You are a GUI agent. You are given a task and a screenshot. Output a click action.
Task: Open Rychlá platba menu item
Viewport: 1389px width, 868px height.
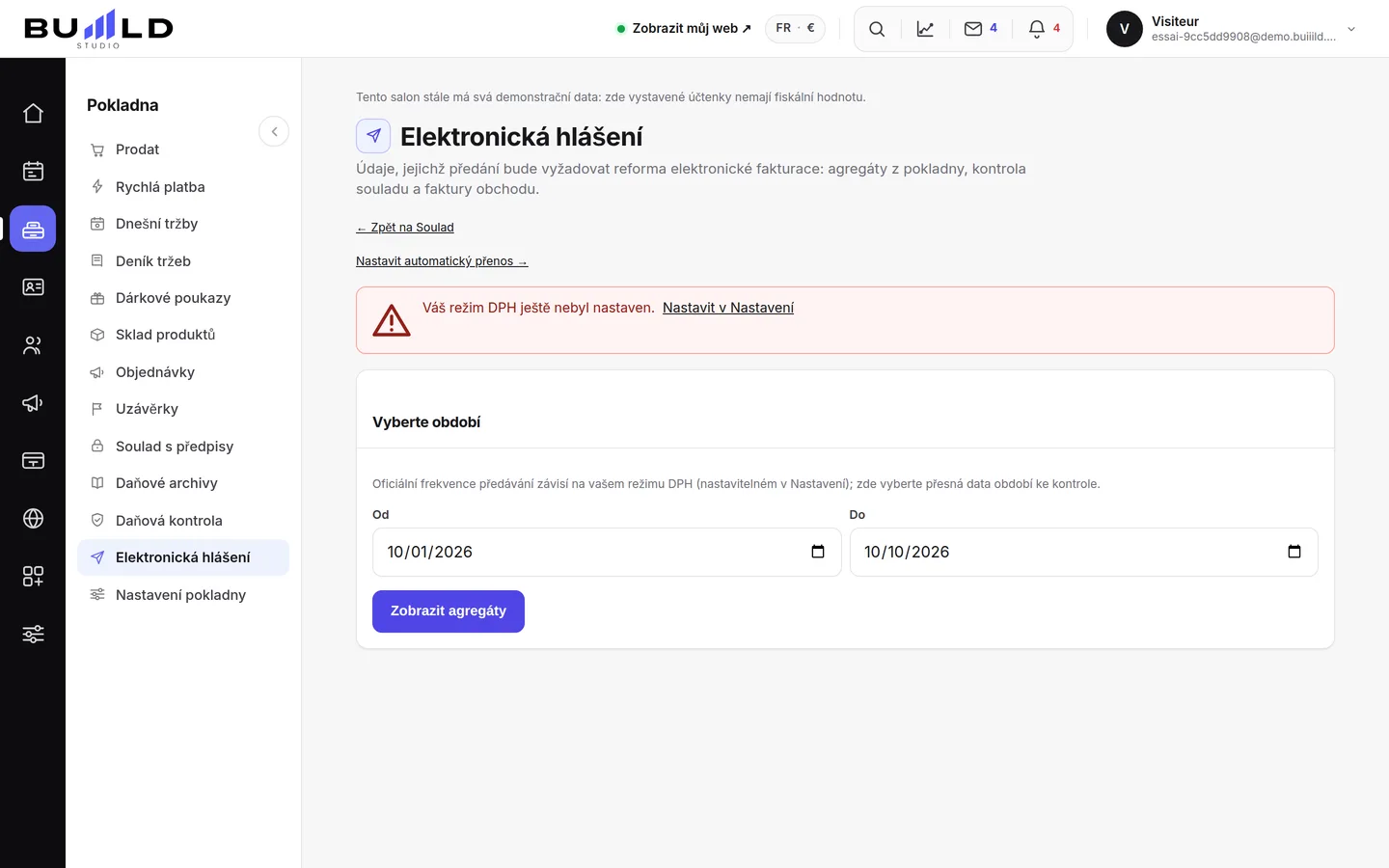[x=183, y=187]
